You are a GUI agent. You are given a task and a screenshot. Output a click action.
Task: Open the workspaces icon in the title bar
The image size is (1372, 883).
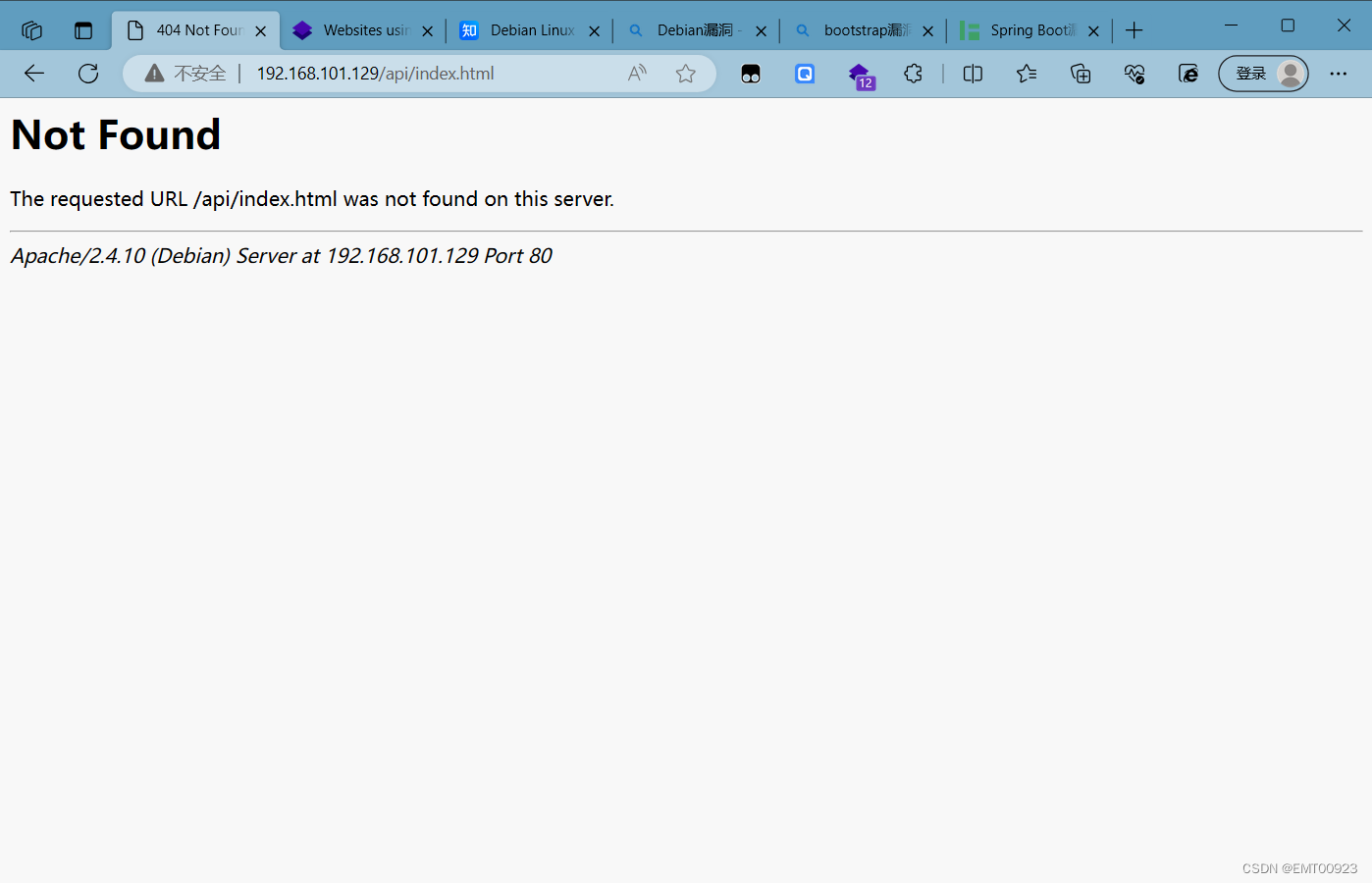pos(31,30)
